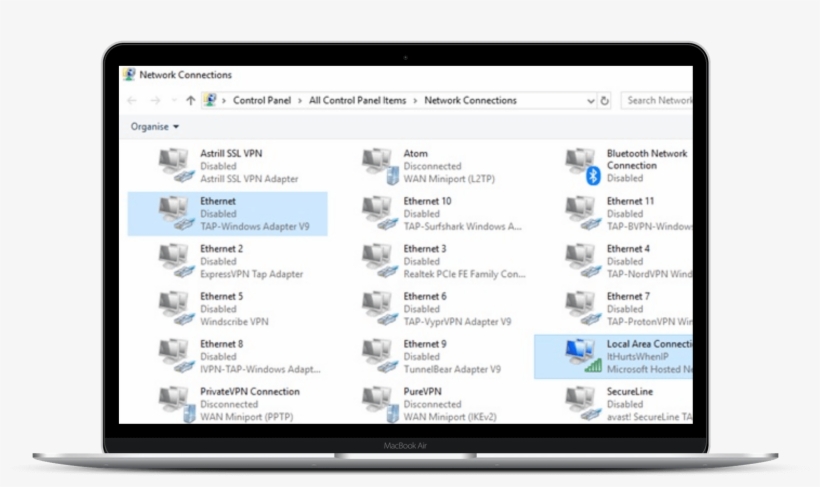Go forward with the forward arrow

point(155,100)
